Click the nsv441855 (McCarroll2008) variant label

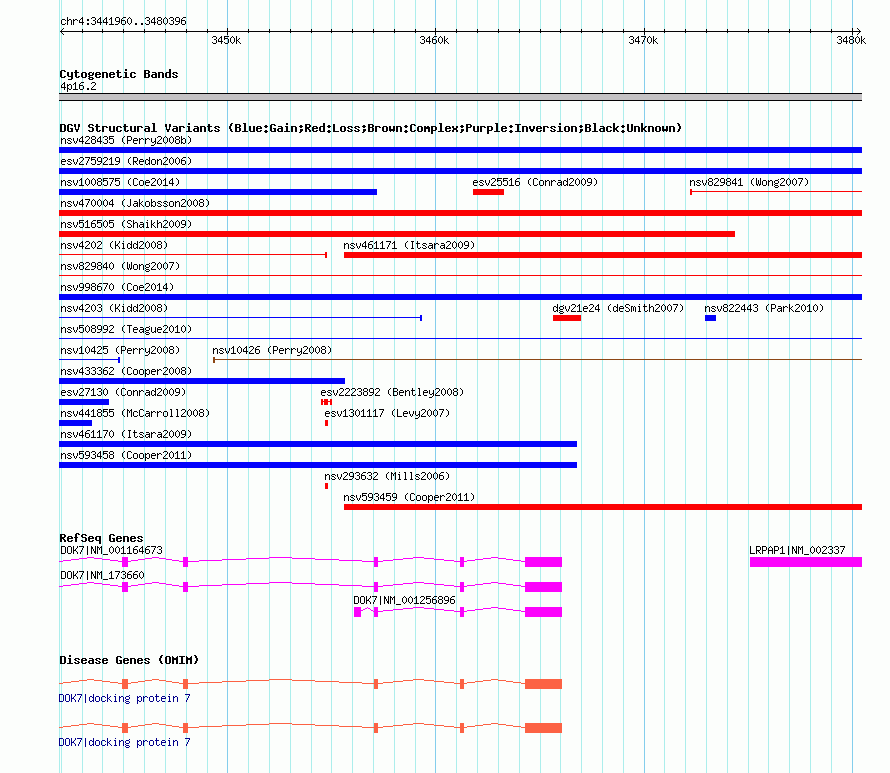(x=135, y=413)
